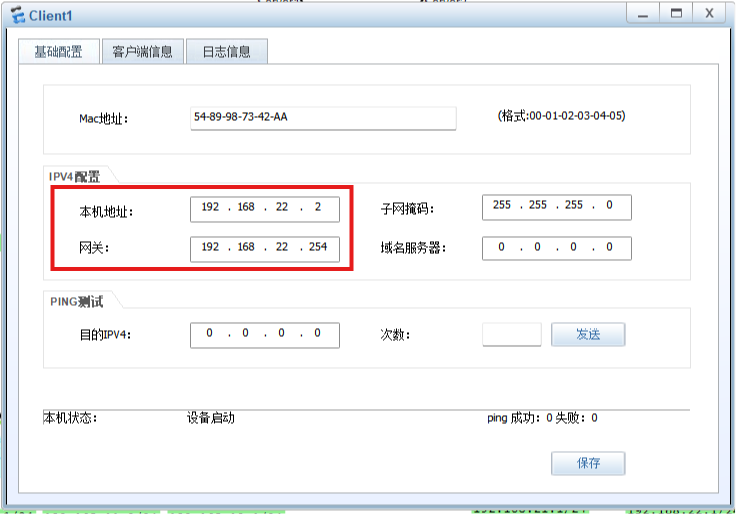Click the 网关 IP input field
This screenshot has width=736, height=514.
coord(265,249)
